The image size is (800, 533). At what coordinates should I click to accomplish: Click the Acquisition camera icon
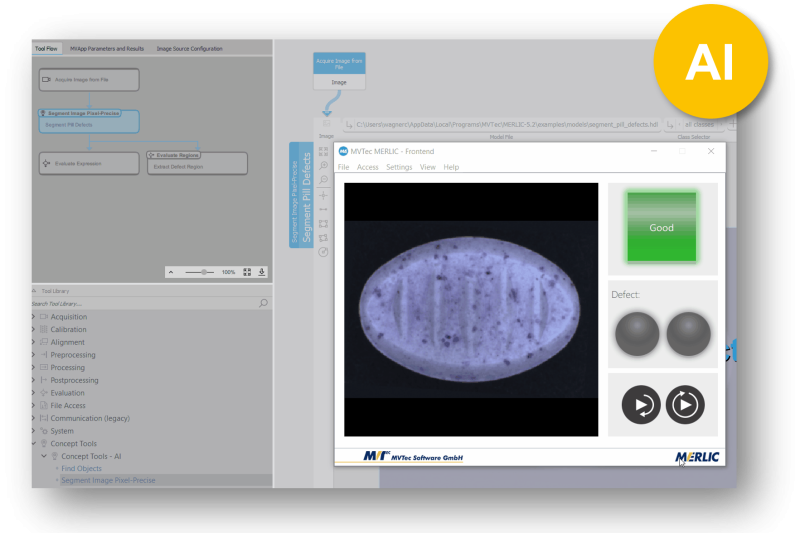click(44, 317)
